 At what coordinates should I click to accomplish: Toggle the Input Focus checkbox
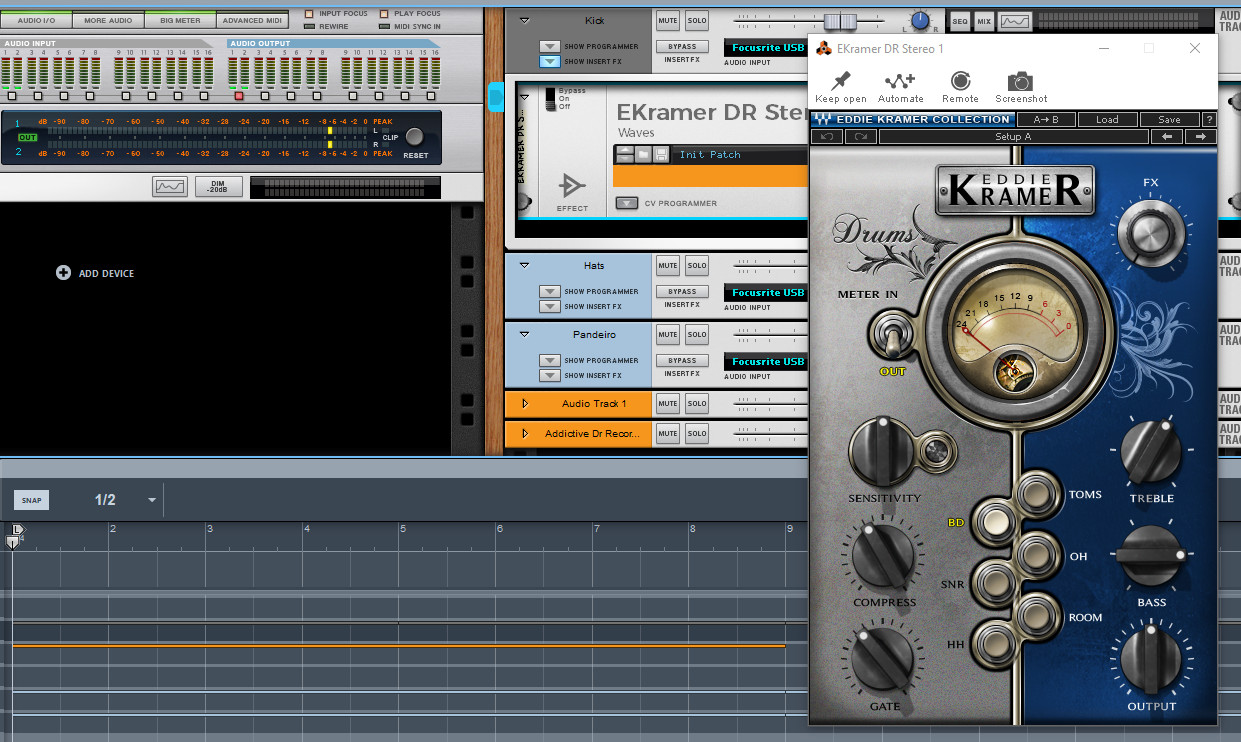point(309,14)
